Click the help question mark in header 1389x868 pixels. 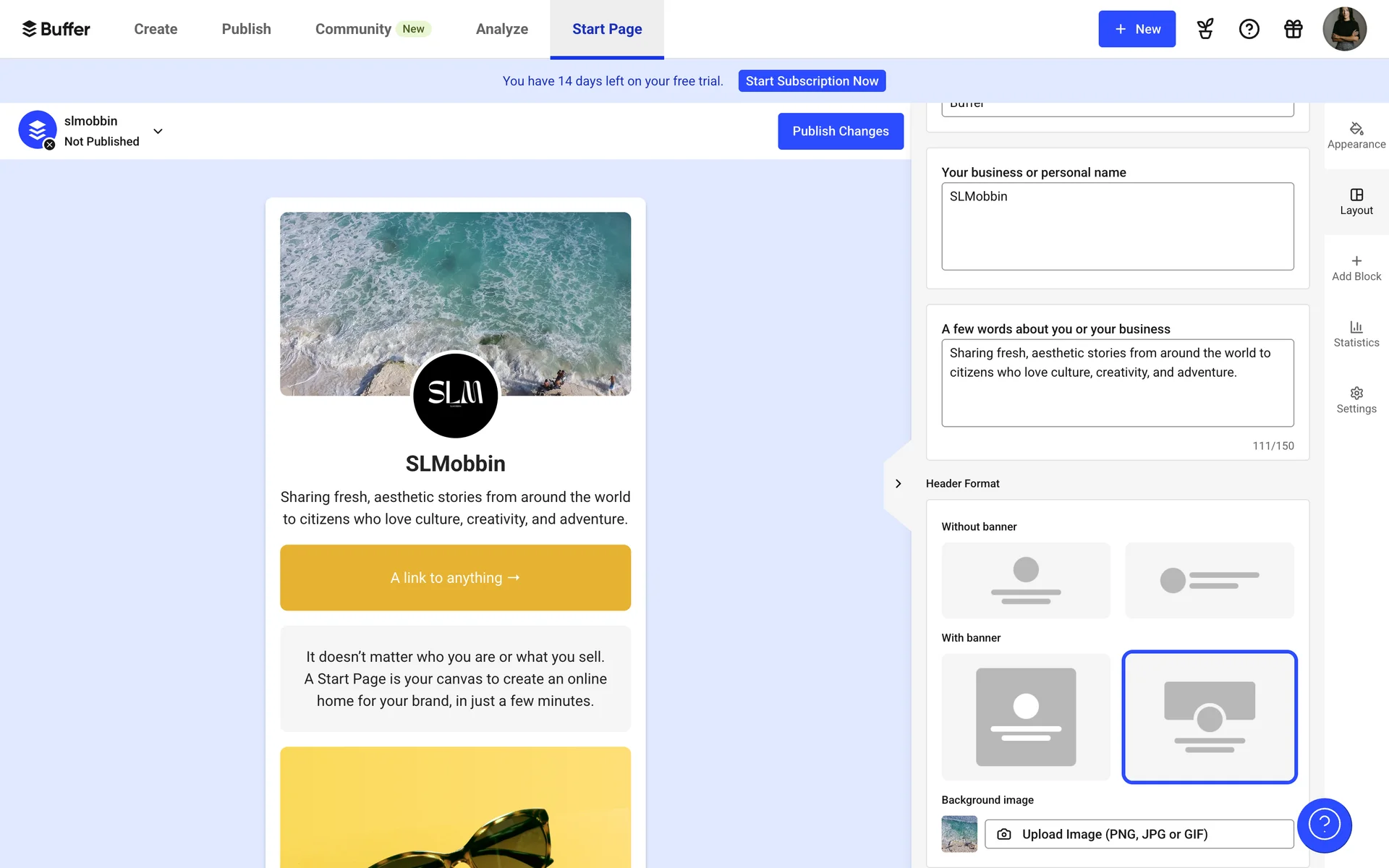click(x=1249, y=29)
